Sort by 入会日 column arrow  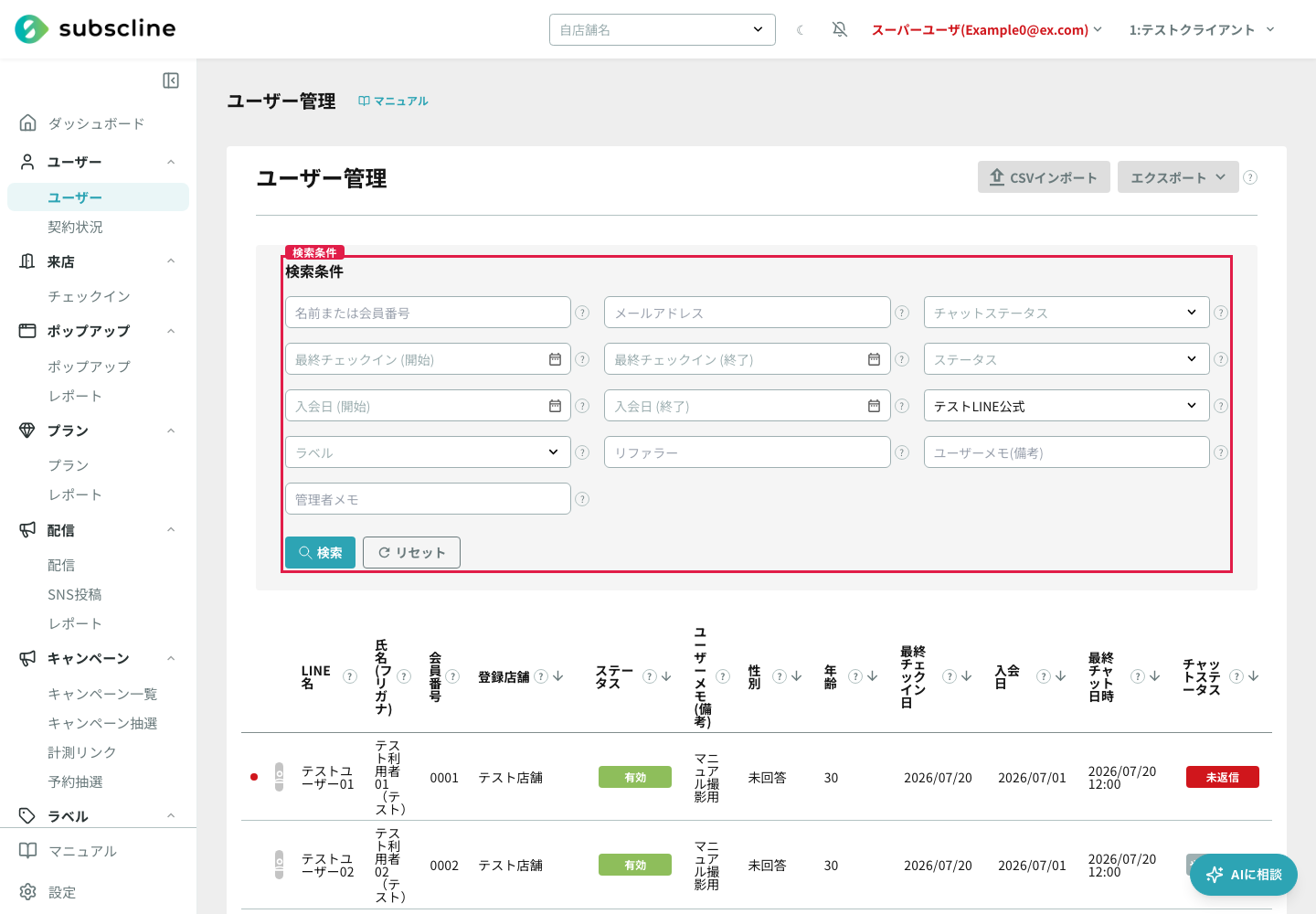tap(1060, 676)
